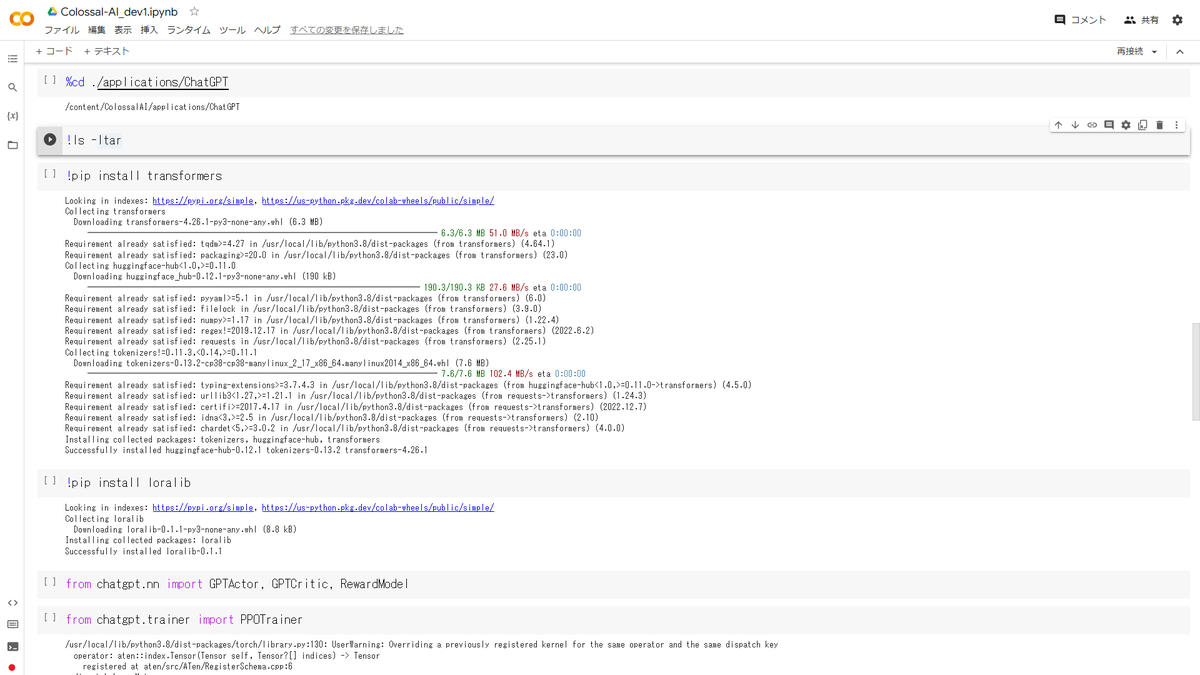Move the selected cell up
The image size is (1200, 675).
(x=1058, y=125)
